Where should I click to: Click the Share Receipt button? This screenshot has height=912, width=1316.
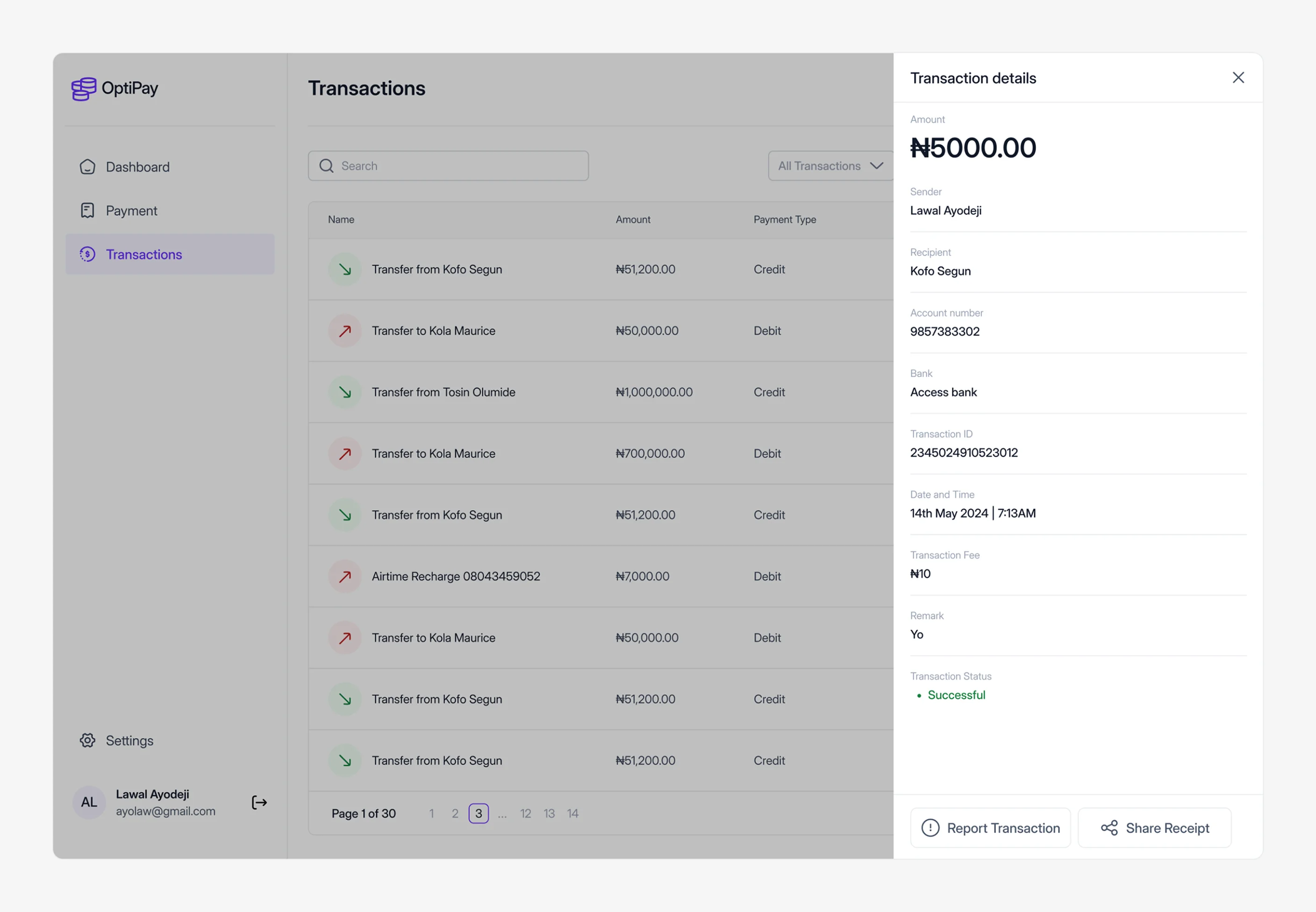[x=1154, y=828]
